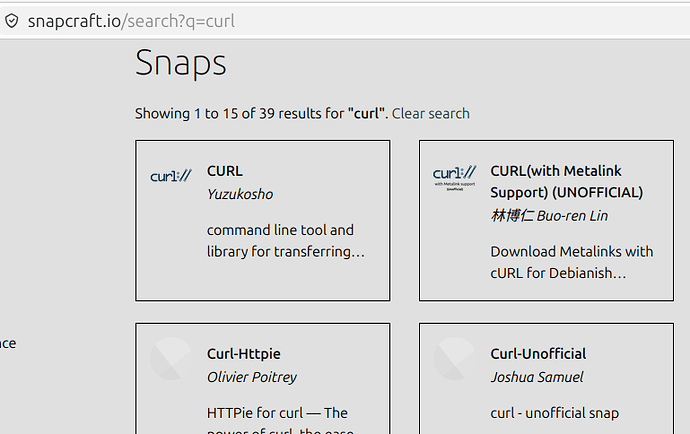Click the Joshua Samuel publisher name
The height and width of the screenshot is (434, 690).
click(x=537, y=377)
